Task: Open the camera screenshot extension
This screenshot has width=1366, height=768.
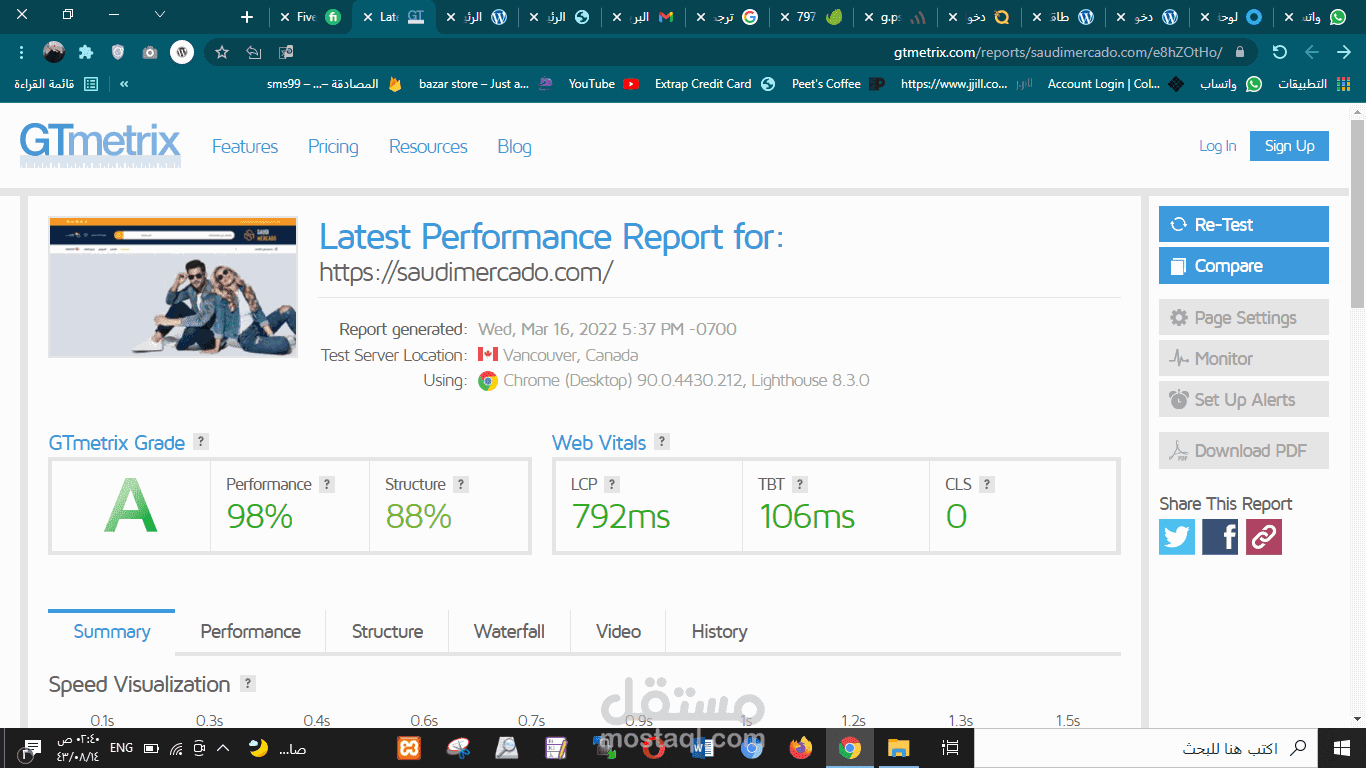Action: pos(150,52)
